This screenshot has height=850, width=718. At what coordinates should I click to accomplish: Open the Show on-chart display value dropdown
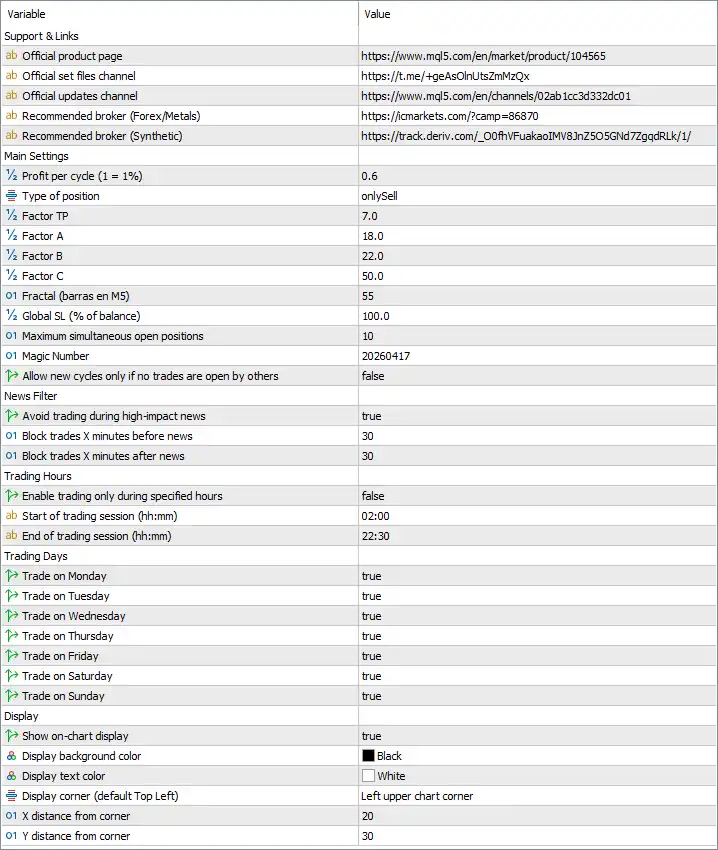(x=537, y=736)
